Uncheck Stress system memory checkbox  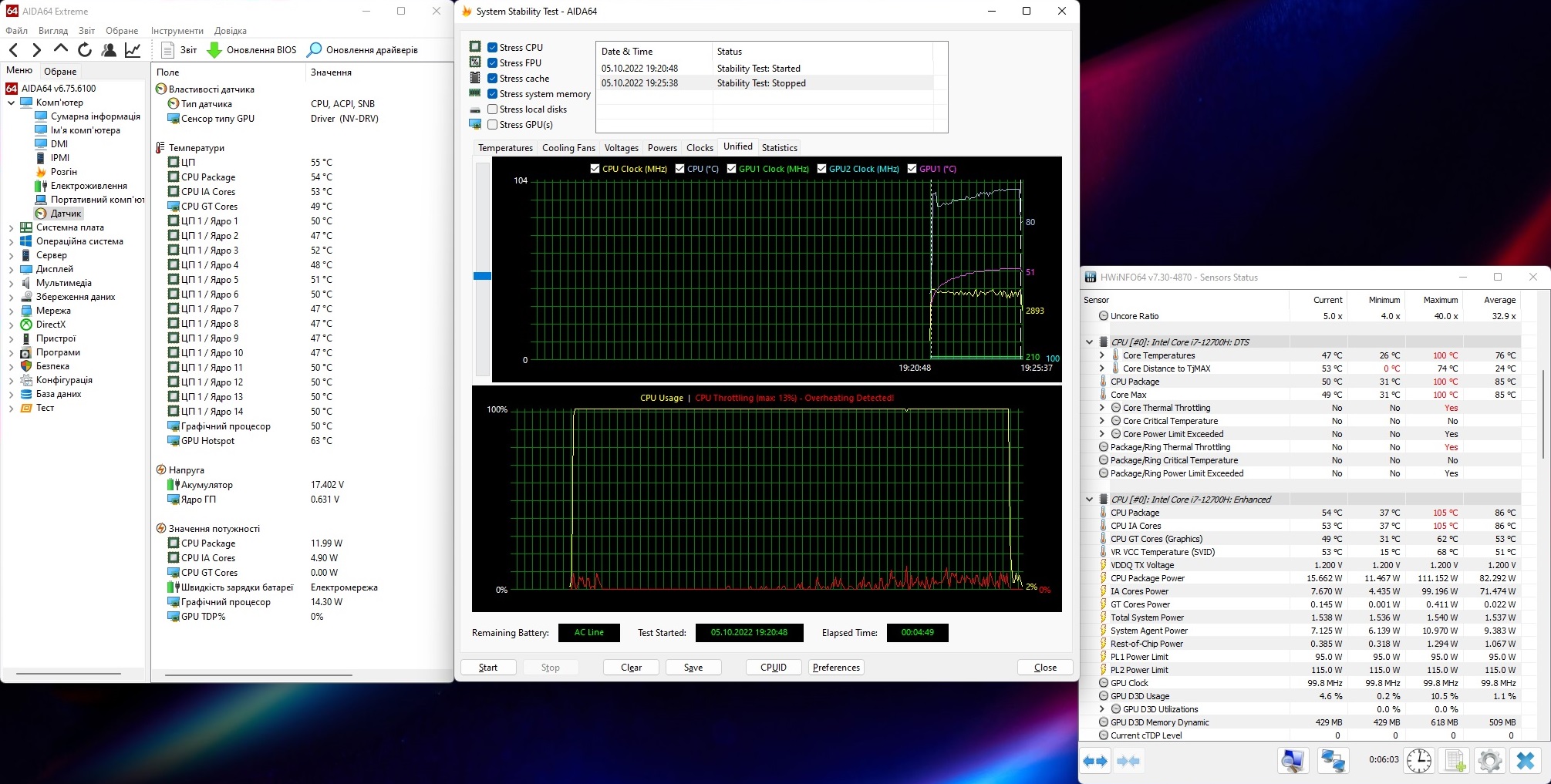coord(492,93)
